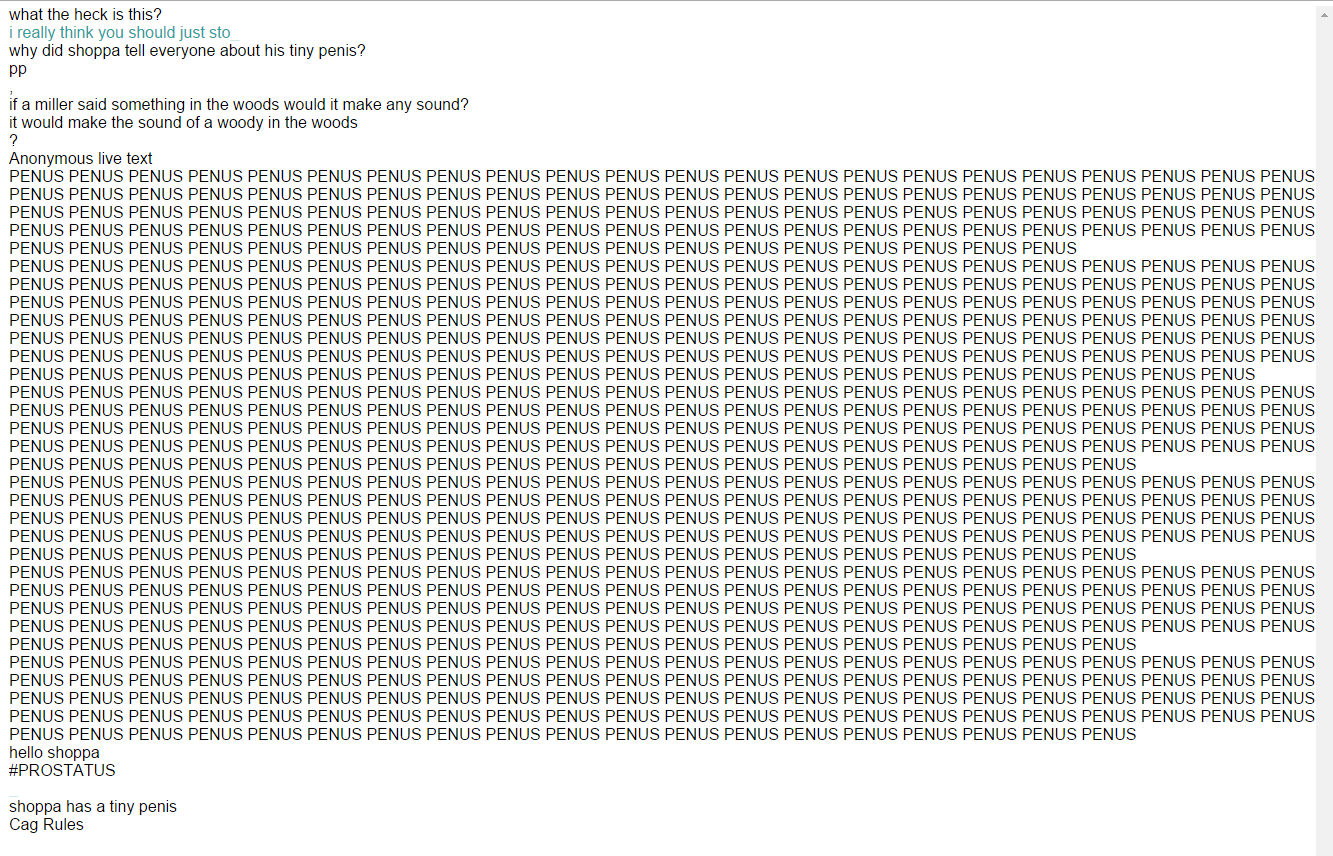This screenshot has width=1333, height=856.
Task: Select the first repeated word under "Anonymous live text"
Action: point(36,177)
